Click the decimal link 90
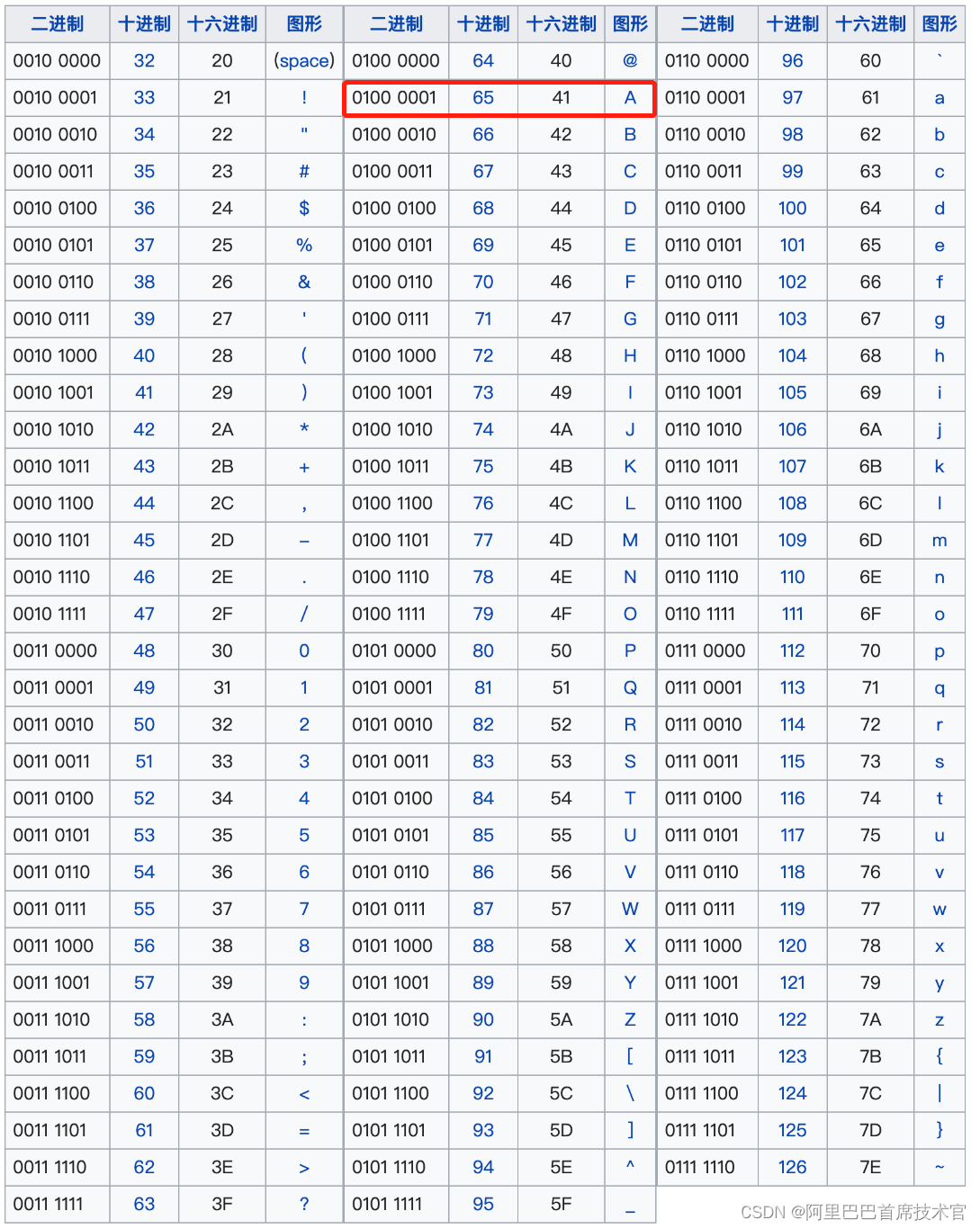980x1229 pixels. tap(483, 1019)
